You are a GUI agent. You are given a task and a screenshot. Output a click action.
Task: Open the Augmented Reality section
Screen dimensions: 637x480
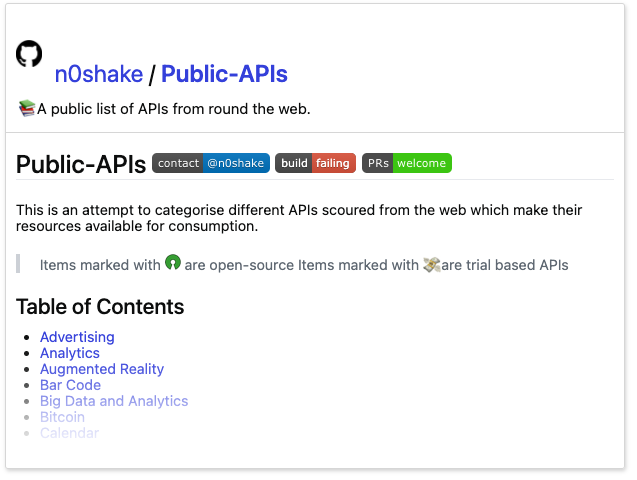pos(102,369)
